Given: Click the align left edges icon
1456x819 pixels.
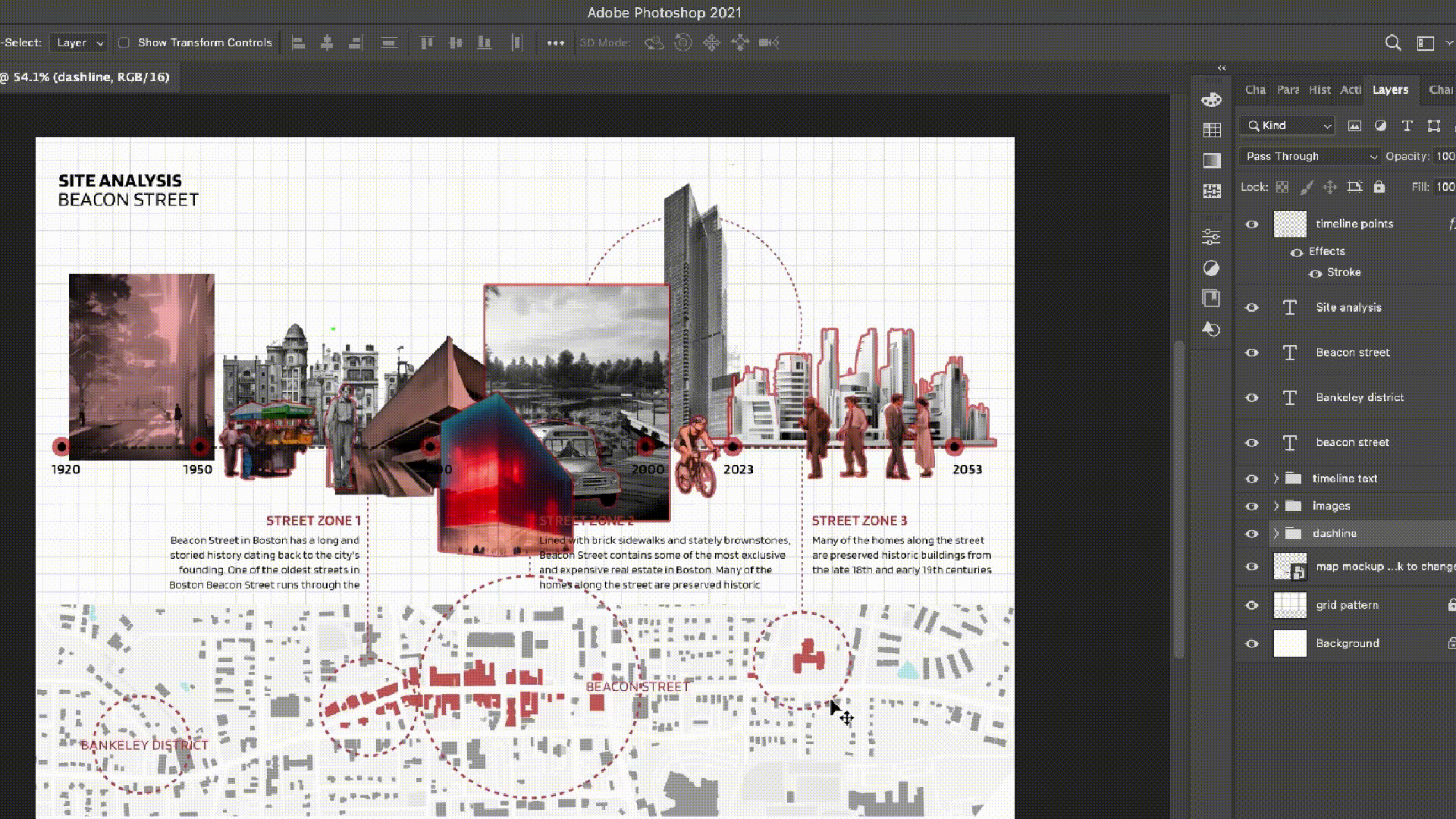Looking at the screenshot, I should tap(299, 43).
